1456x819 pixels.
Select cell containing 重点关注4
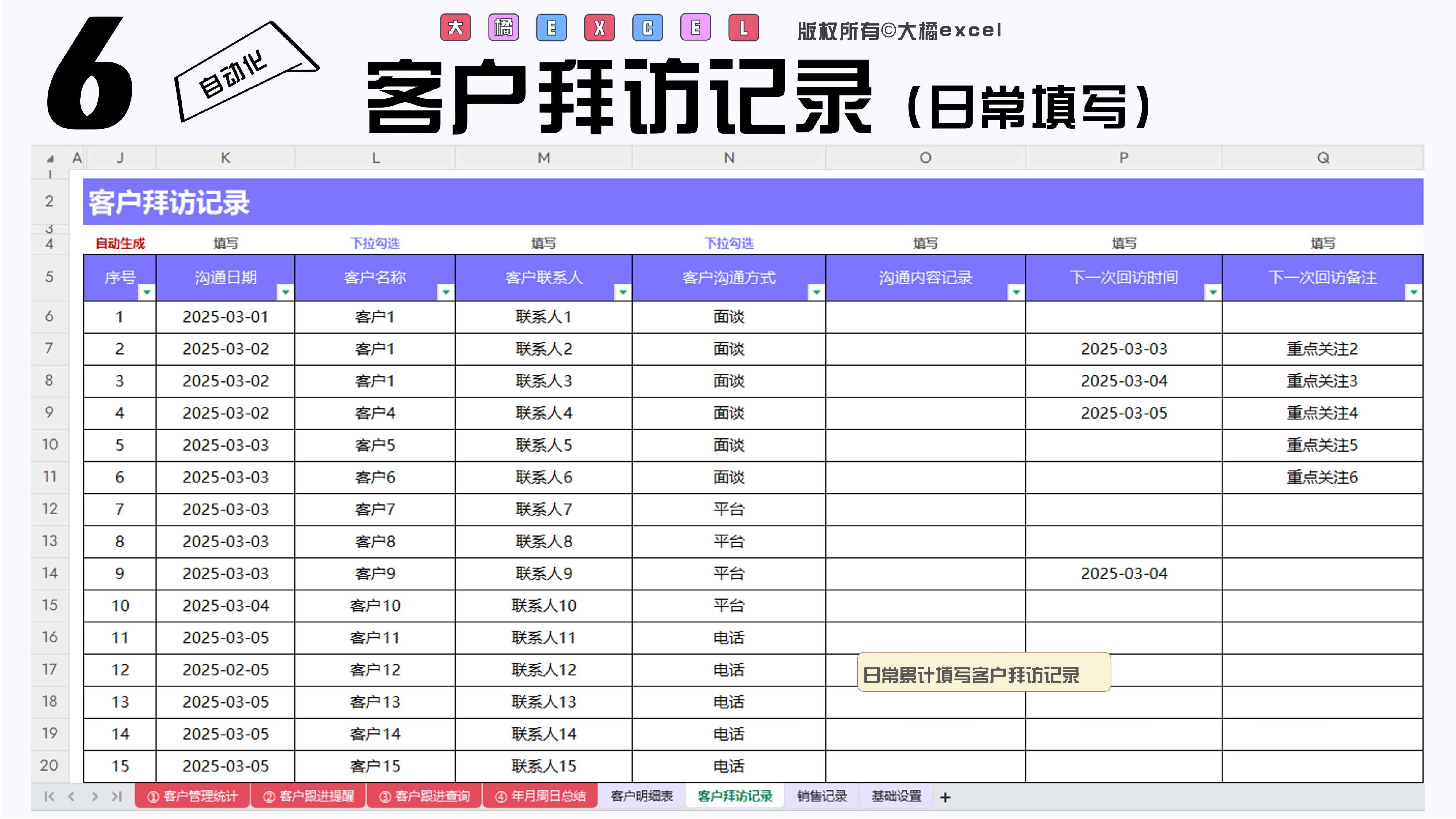coord(1321,413)
